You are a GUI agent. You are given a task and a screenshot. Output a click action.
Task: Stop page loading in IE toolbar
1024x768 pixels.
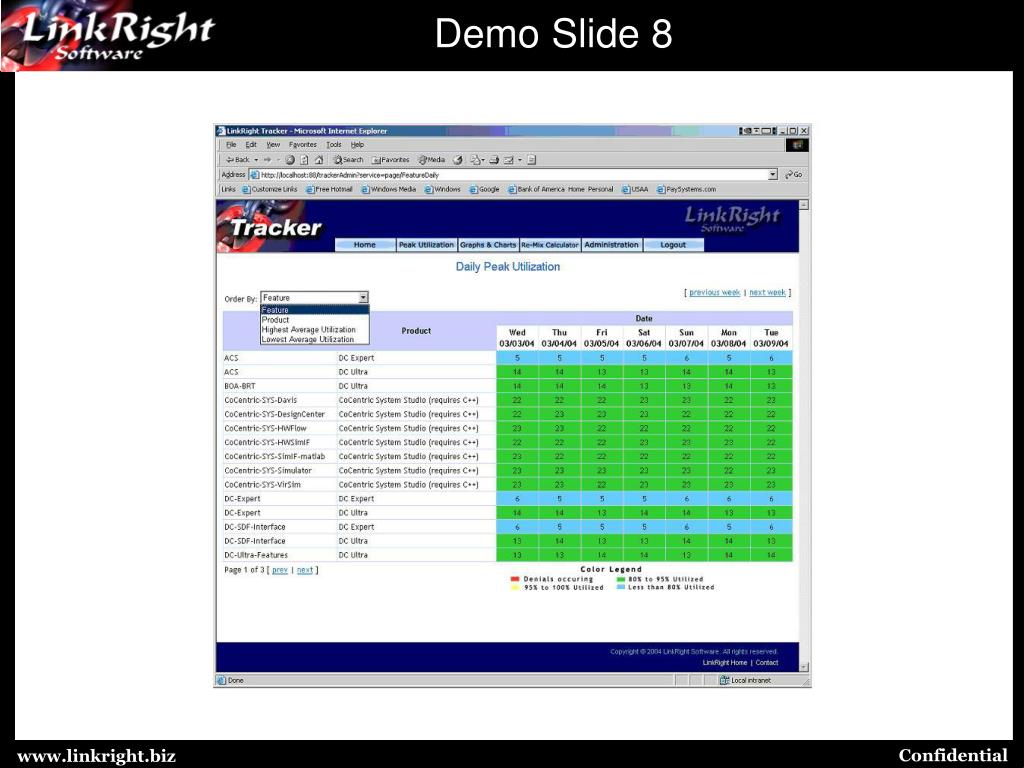(290, 160)
